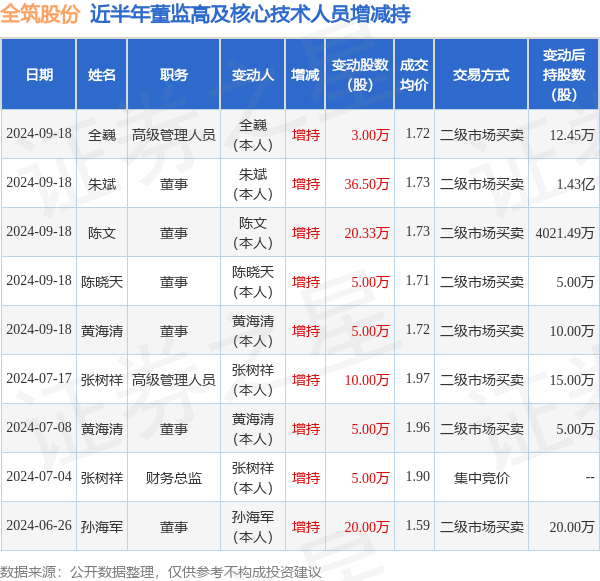Click average price 1.97

418,379
